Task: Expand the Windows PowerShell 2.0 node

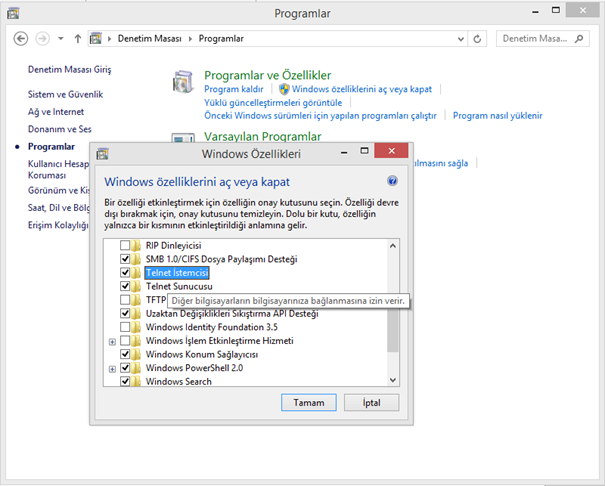Action: (112, 369)
